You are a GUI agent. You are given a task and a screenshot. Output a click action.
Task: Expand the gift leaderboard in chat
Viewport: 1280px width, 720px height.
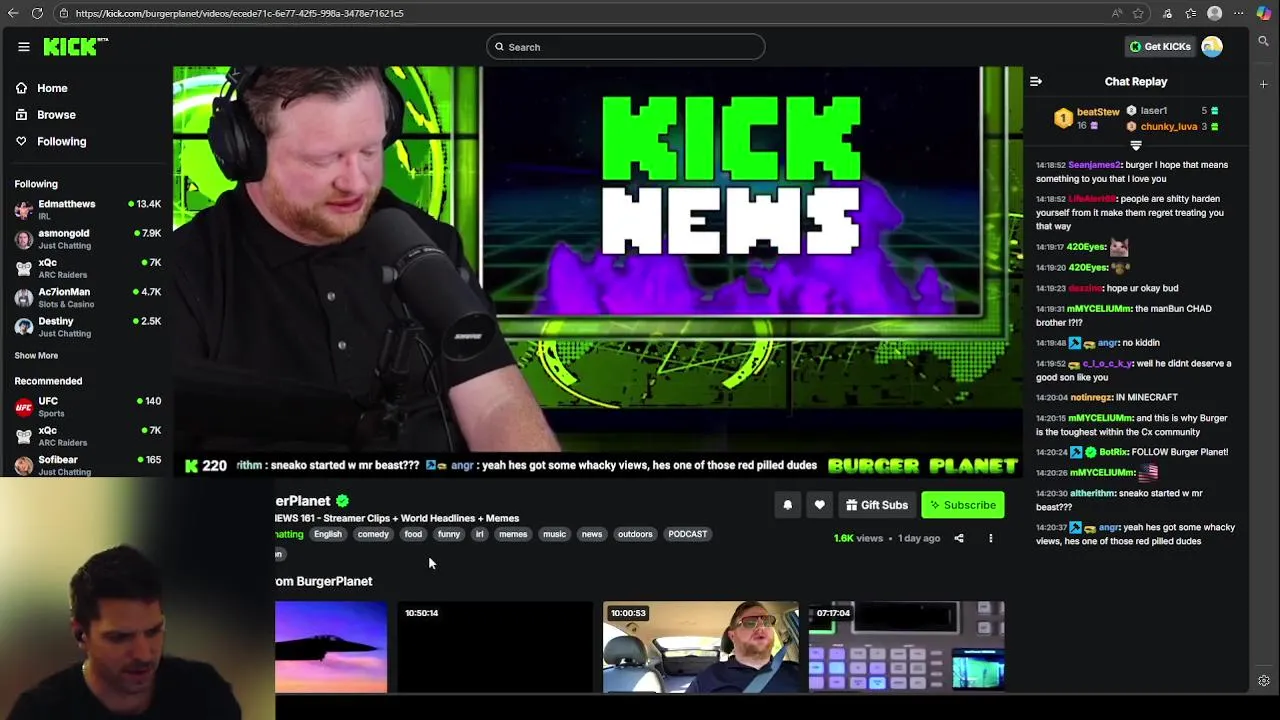tap(1136, 146)
